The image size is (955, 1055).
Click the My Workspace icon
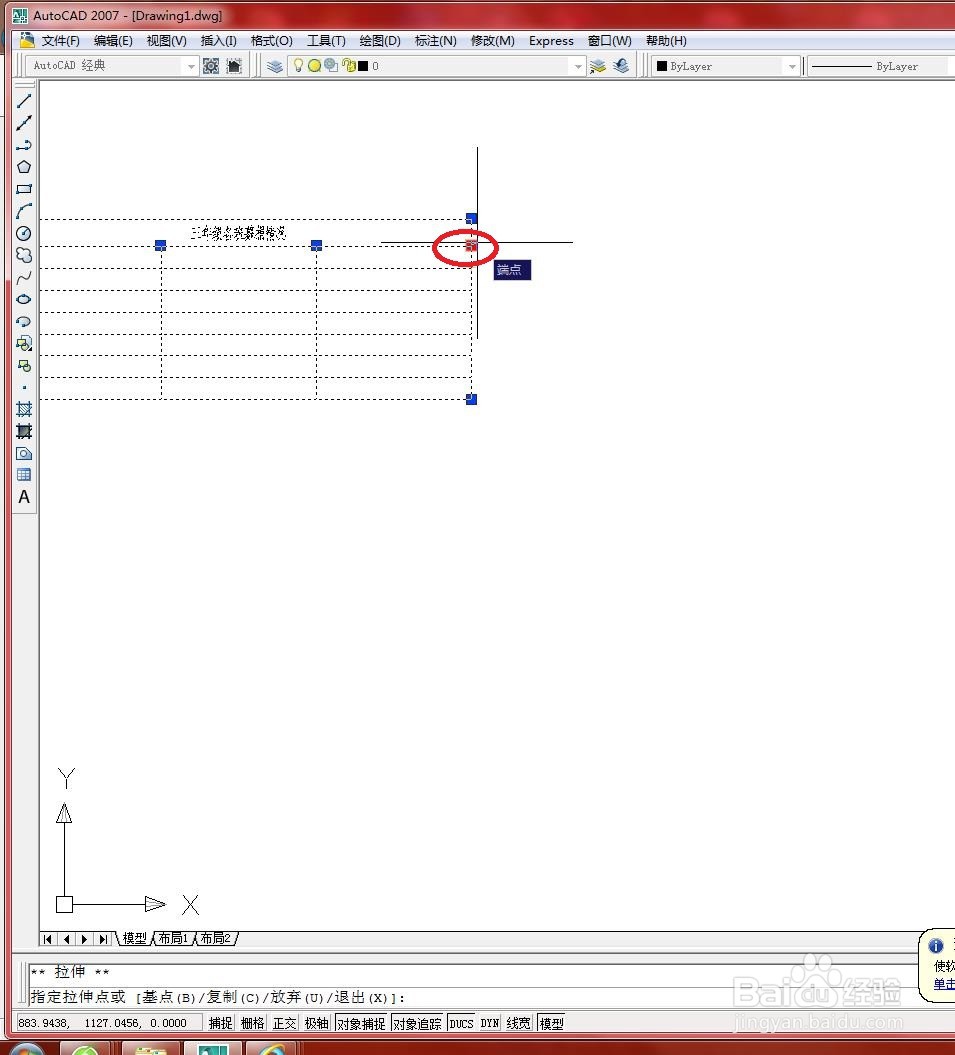[234, 66]
